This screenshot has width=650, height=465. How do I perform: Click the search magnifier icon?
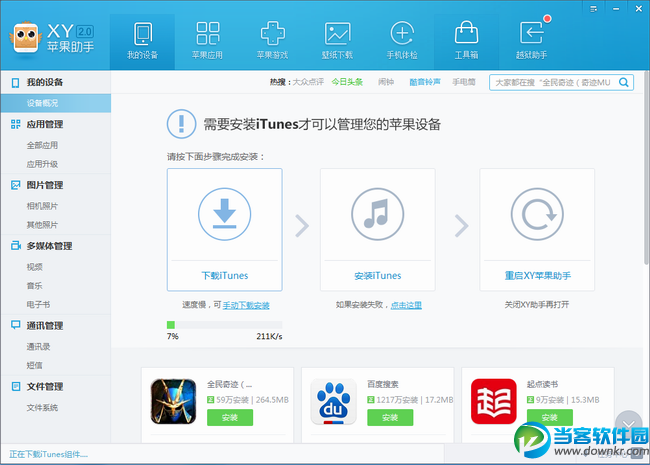point(623,82)
